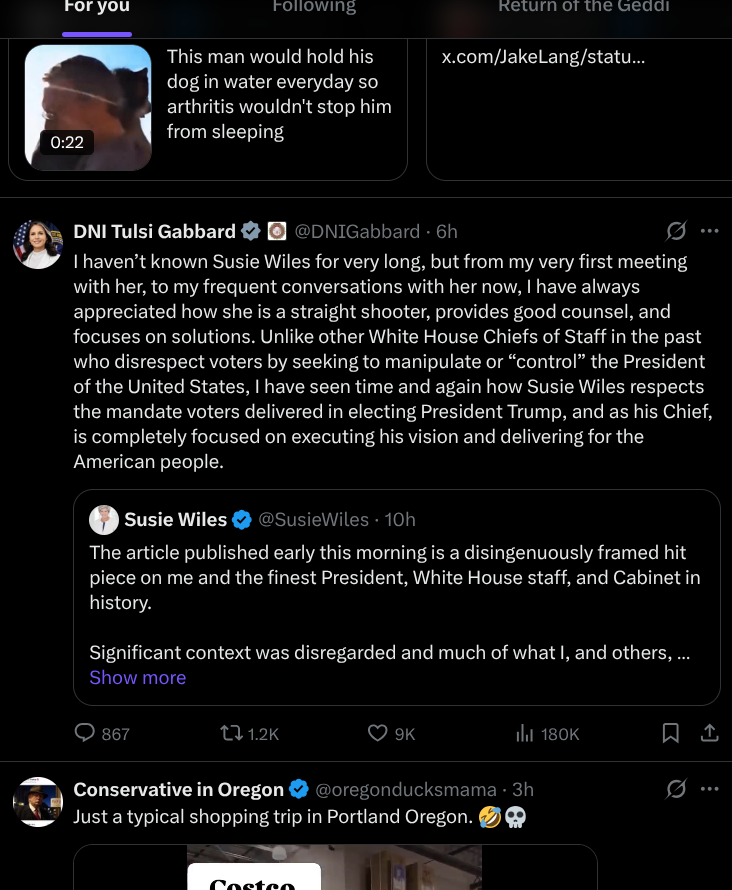Share the Tulsi Gabbard post

pos(710,734)
